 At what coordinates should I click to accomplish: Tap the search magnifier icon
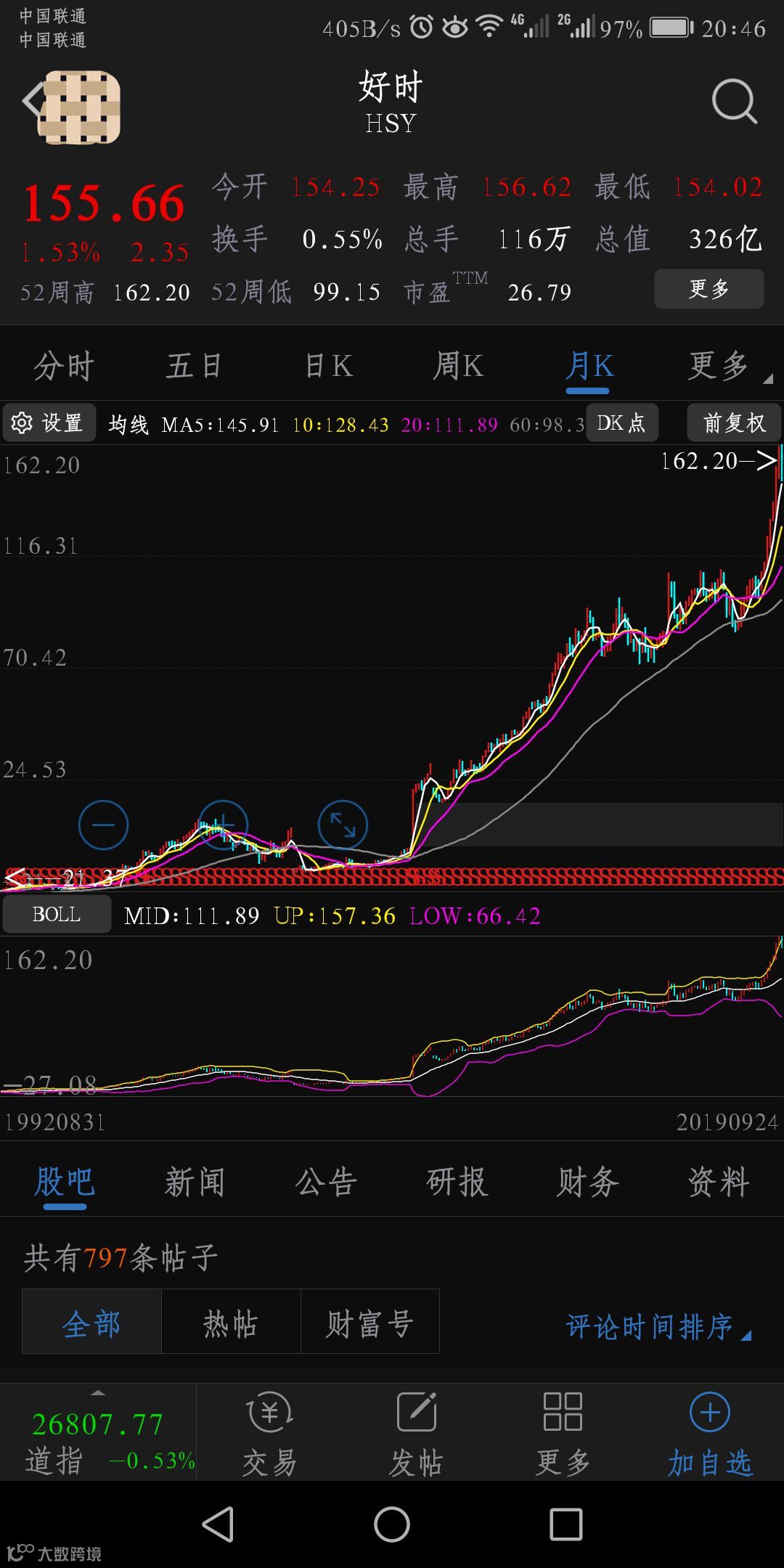[735, 102]
